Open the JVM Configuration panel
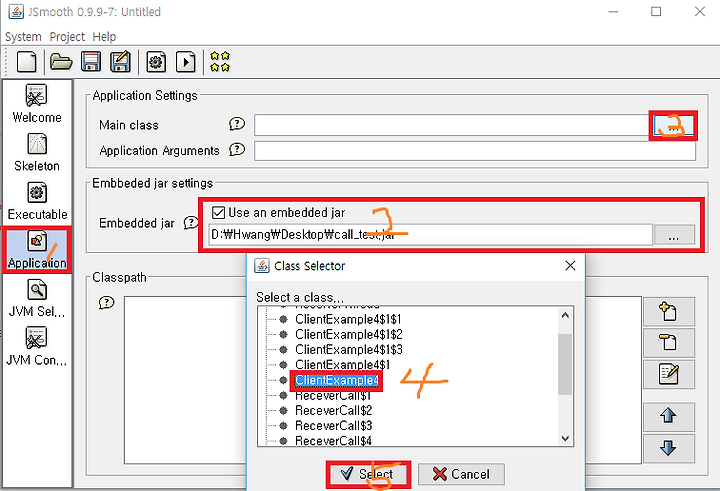Image resolution: width=720 pixels, height=491 pixels. (37, 347)
